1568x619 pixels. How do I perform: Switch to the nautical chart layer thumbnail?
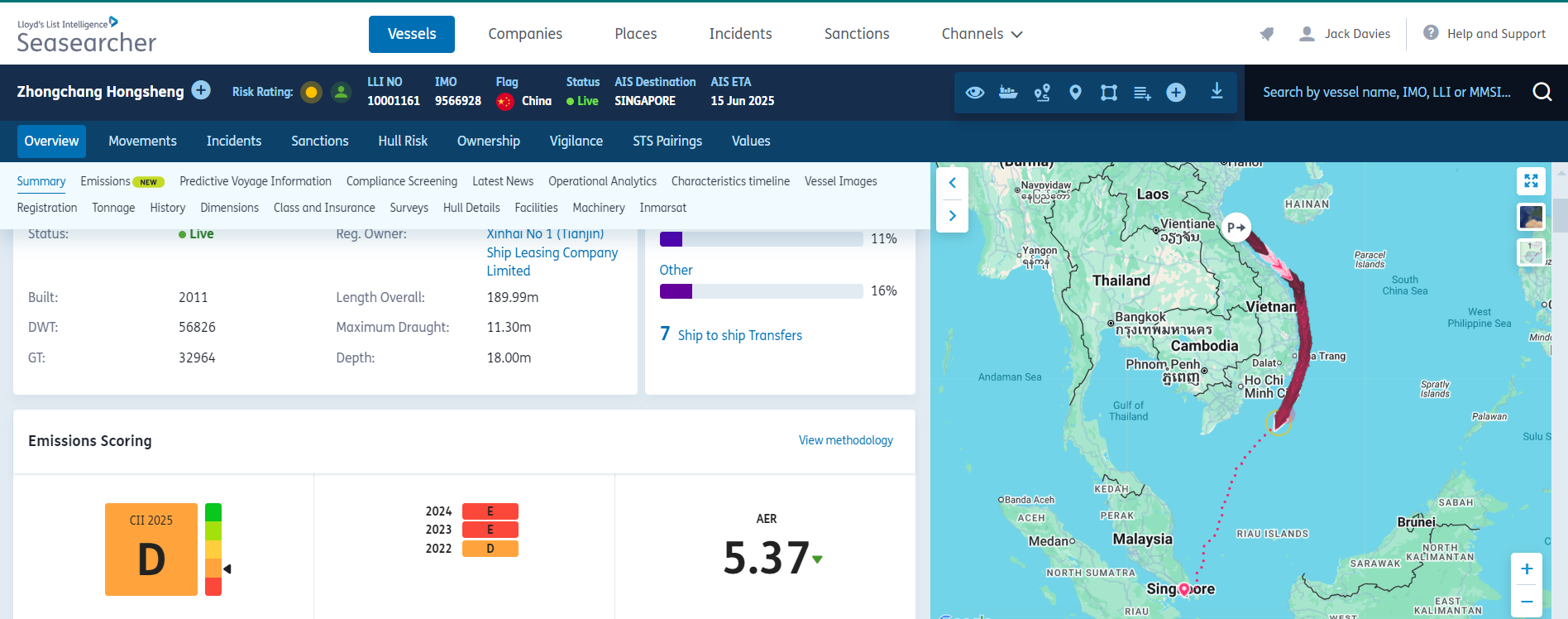click(1531, 252)
